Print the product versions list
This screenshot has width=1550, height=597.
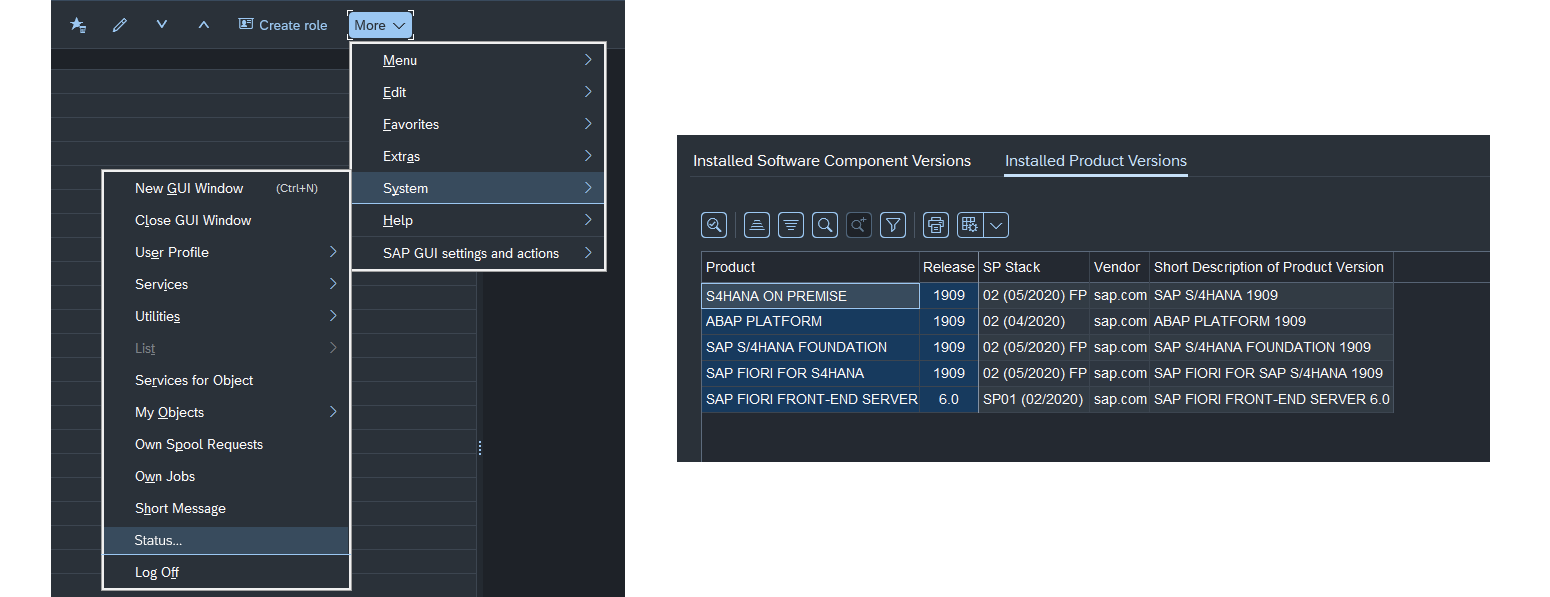[x=935, y=224]
